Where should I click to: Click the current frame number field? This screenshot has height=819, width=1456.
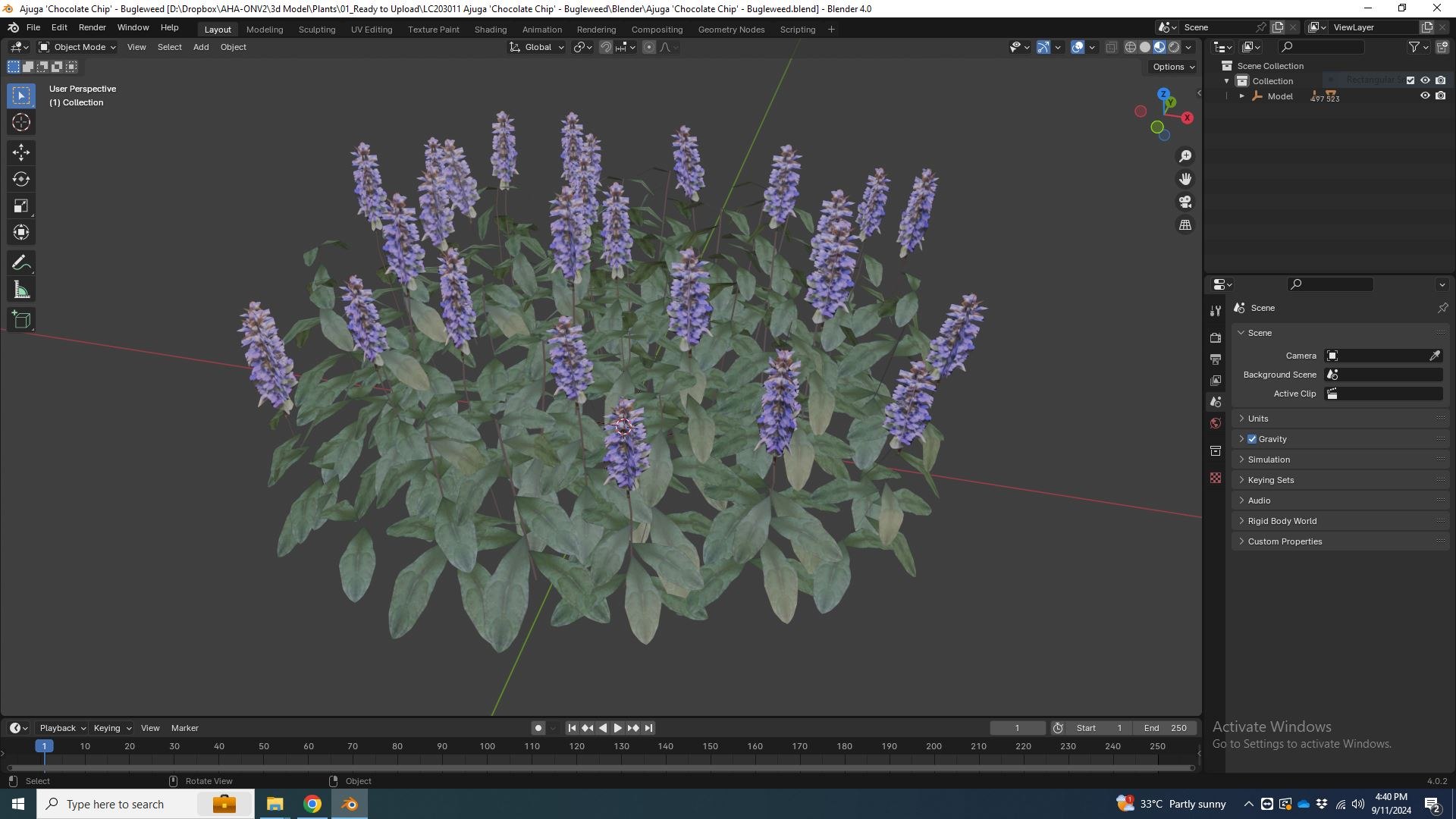pos(1017,728)
